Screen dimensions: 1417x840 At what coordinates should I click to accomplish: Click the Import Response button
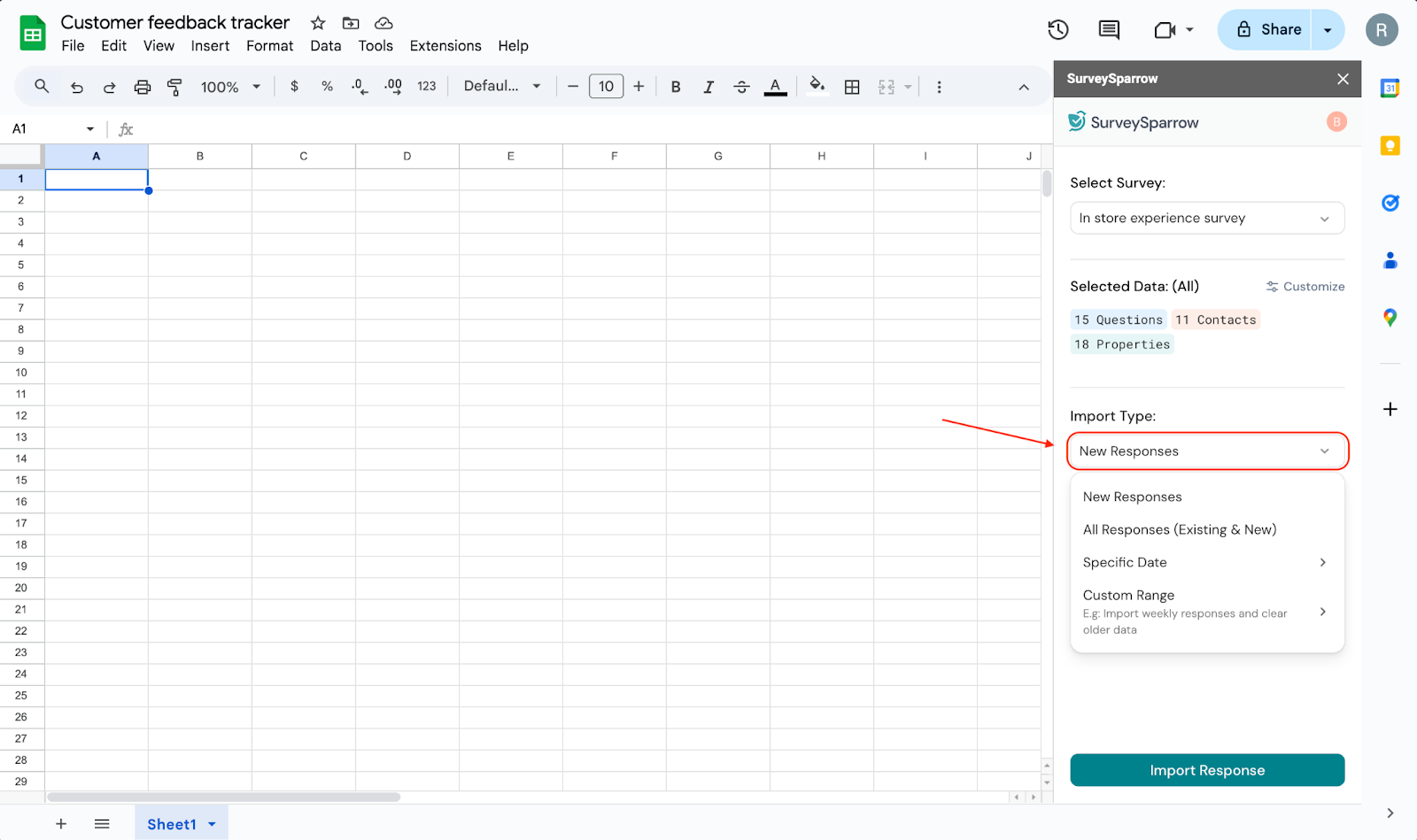coord(1206,770)
